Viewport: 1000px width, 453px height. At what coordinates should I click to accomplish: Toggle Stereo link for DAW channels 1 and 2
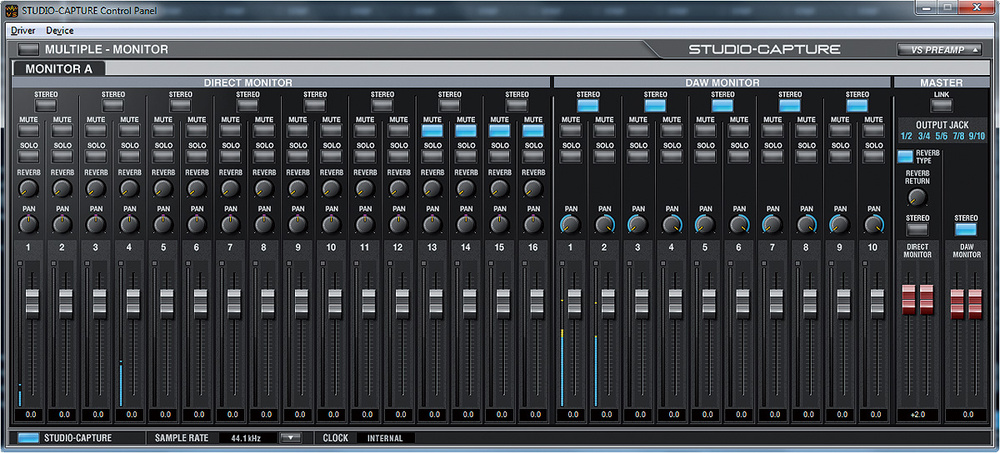(x=587, y=104)
